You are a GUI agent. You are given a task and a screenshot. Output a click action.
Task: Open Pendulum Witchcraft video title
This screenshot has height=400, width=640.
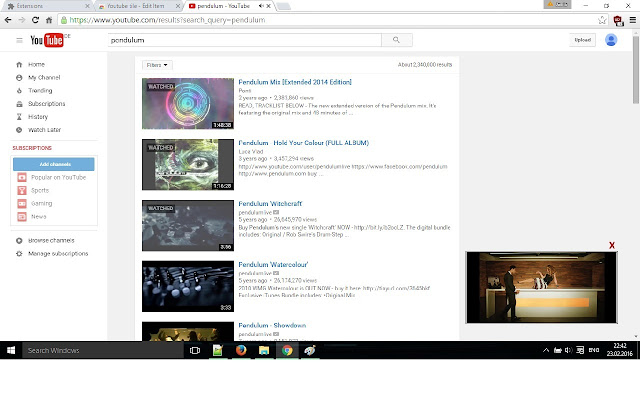(270, 204)
